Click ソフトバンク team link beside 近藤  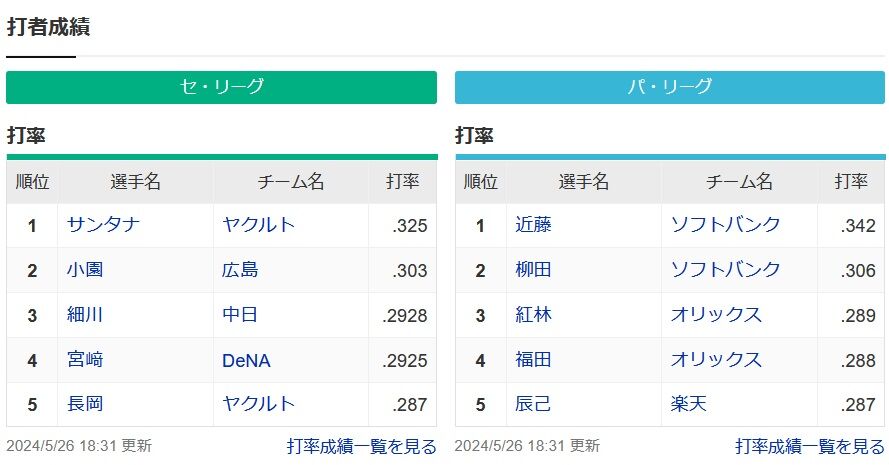[726, 225]
